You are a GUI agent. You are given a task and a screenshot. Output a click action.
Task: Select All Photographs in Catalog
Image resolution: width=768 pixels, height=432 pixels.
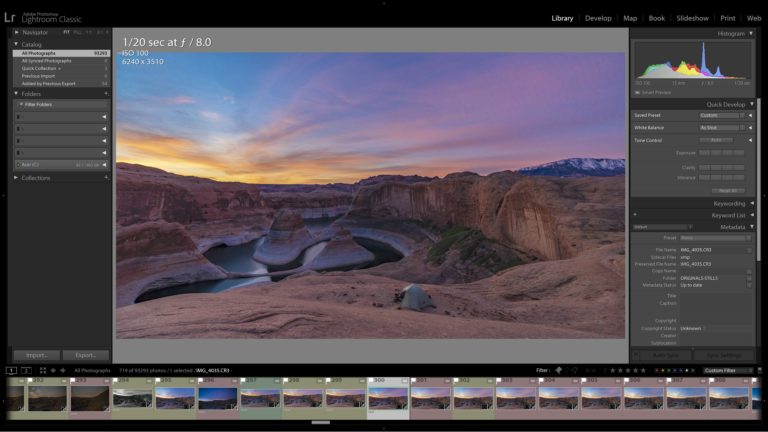coord(61,53)
